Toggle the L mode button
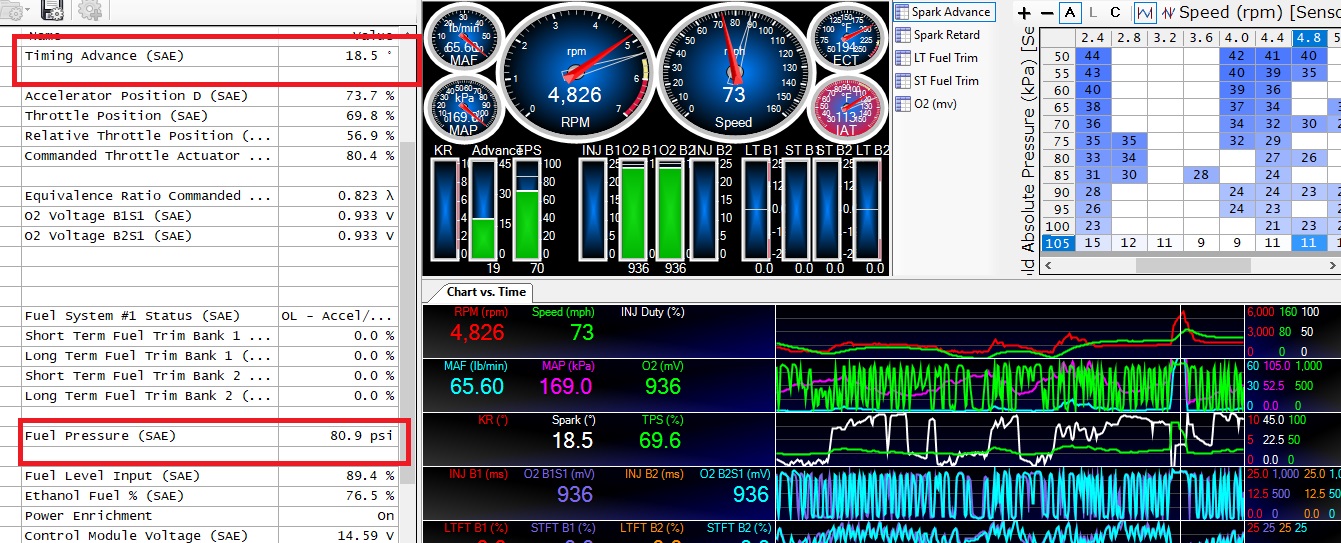 1093,13
